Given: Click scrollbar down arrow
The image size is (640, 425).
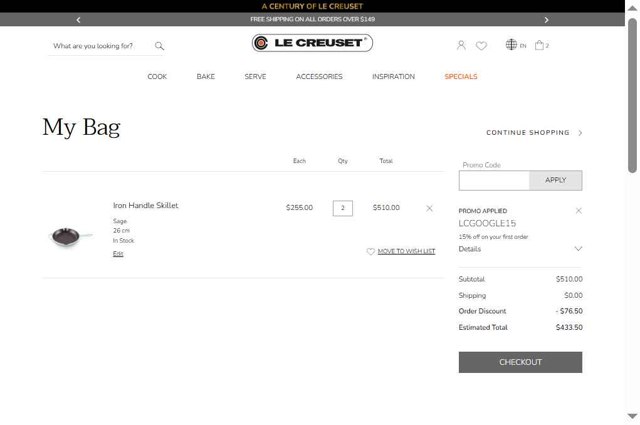Looking at the screenshot, I should pyautogui.click(x=632, y=416).
